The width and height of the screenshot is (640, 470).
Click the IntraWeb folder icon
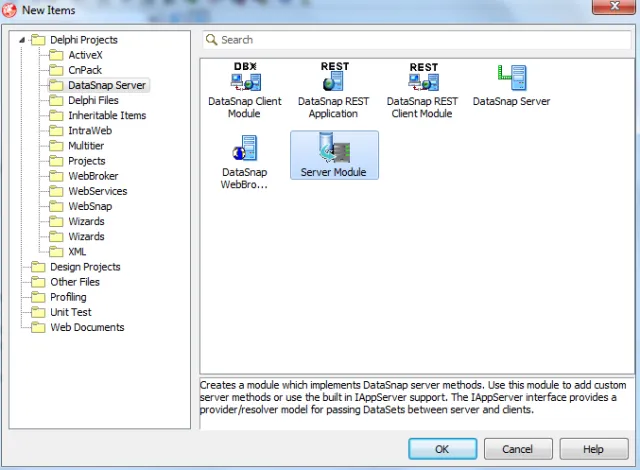coord(56,131)
